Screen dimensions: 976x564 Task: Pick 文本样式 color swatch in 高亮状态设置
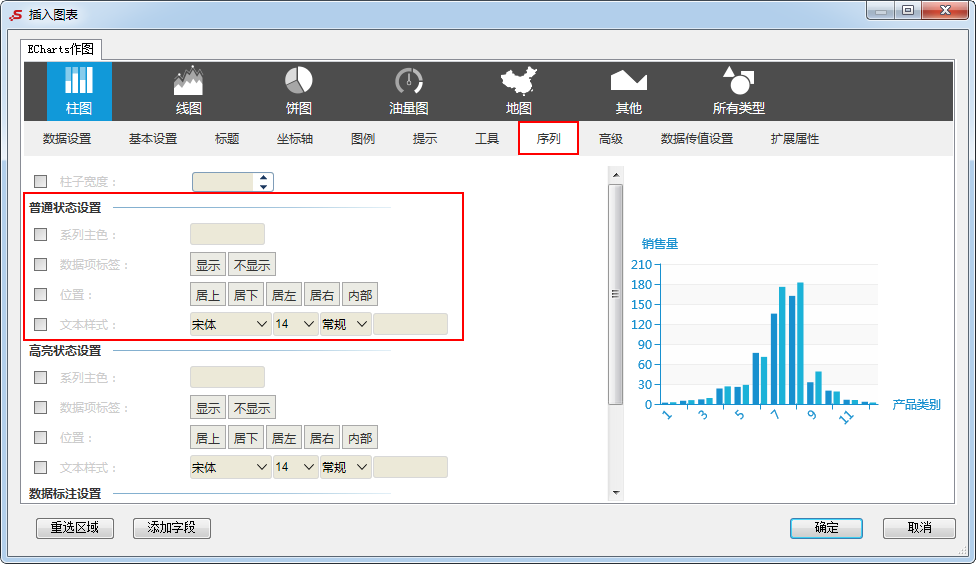pos(410,467)
